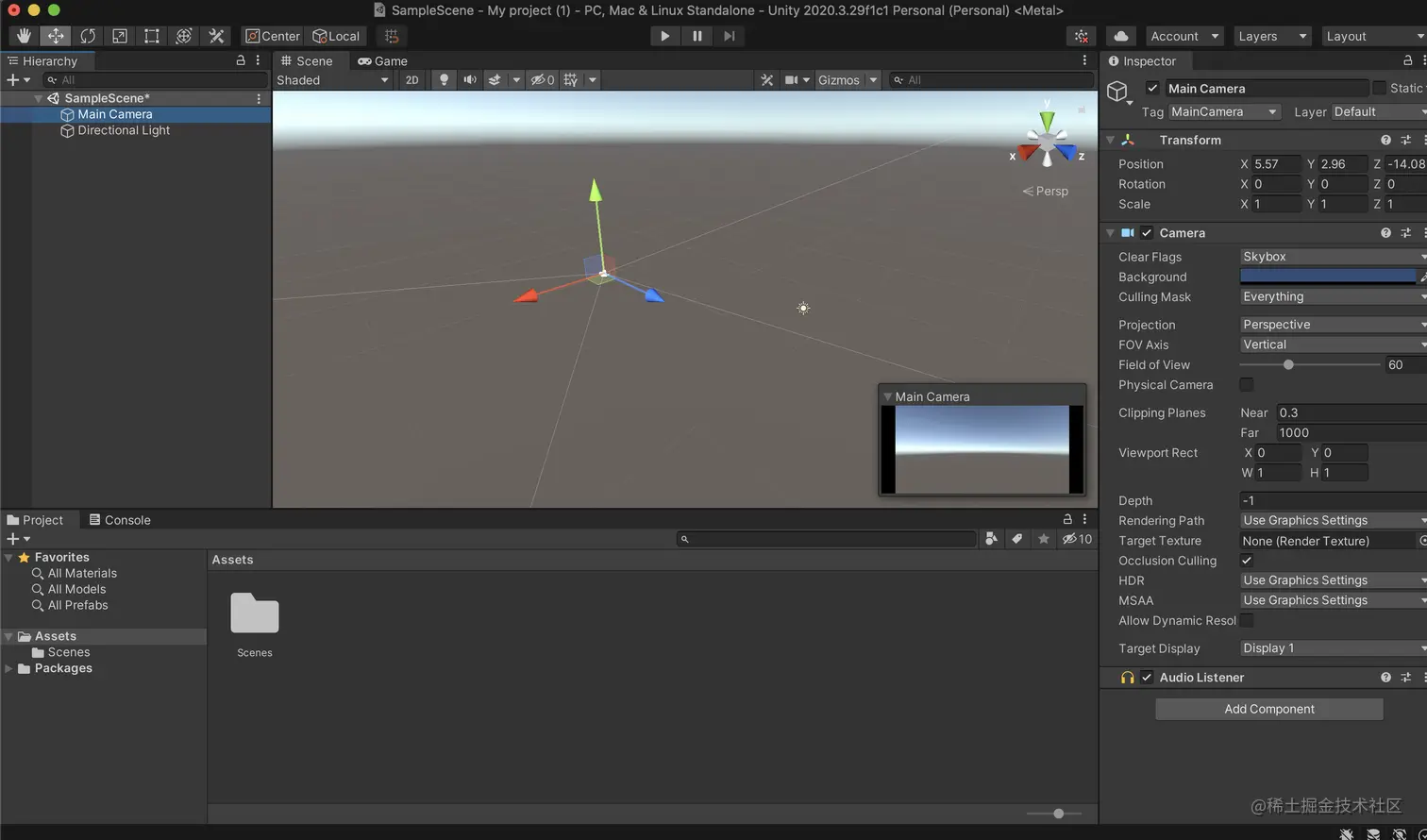Viewport: 1427px width, 840px height.
Task: Enable the Physical Camera checkbox
Action: (x=1247, y=385)
